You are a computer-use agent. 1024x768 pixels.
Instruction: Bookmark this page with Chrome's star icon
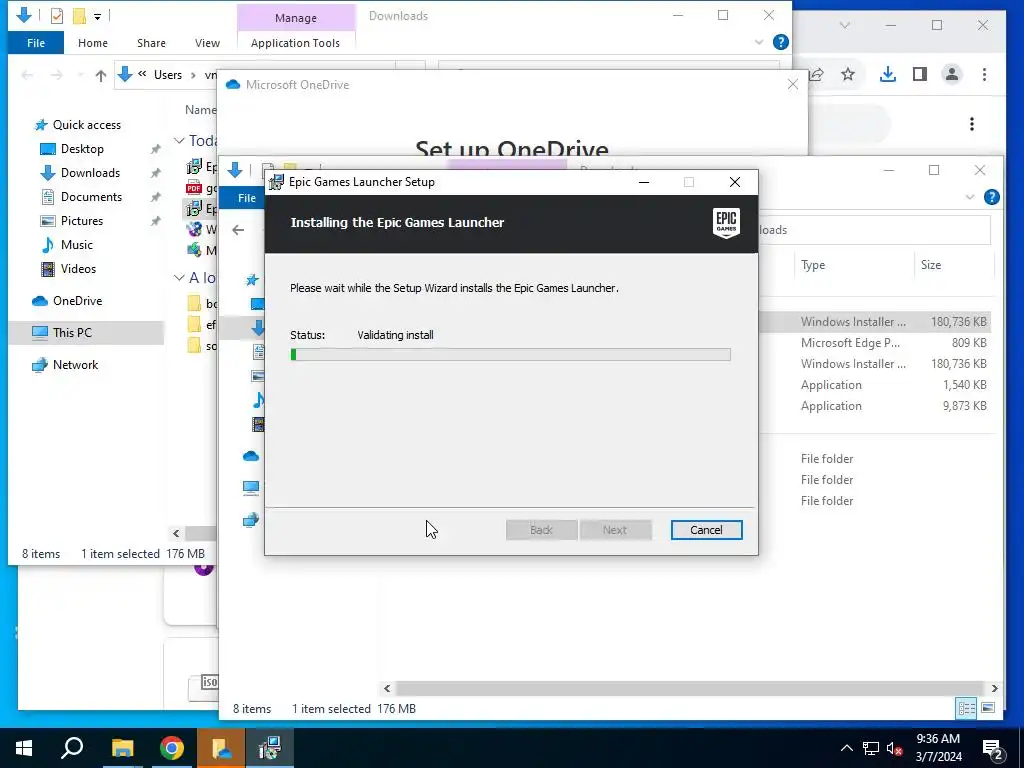[848, 74]
